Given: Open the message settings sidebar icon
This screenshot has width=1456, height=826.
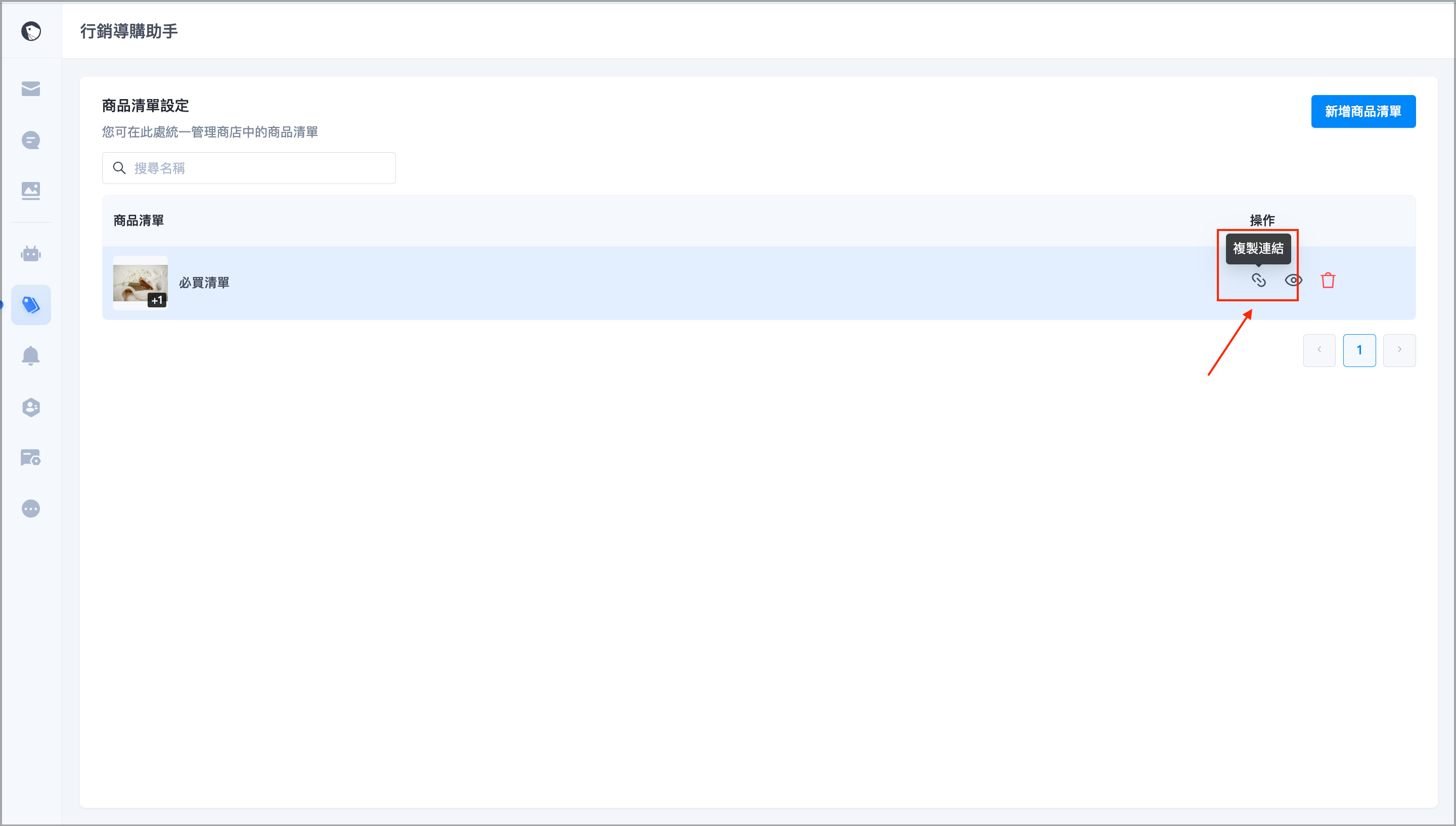Looking at the screenshot, I should tap(31, 458).
